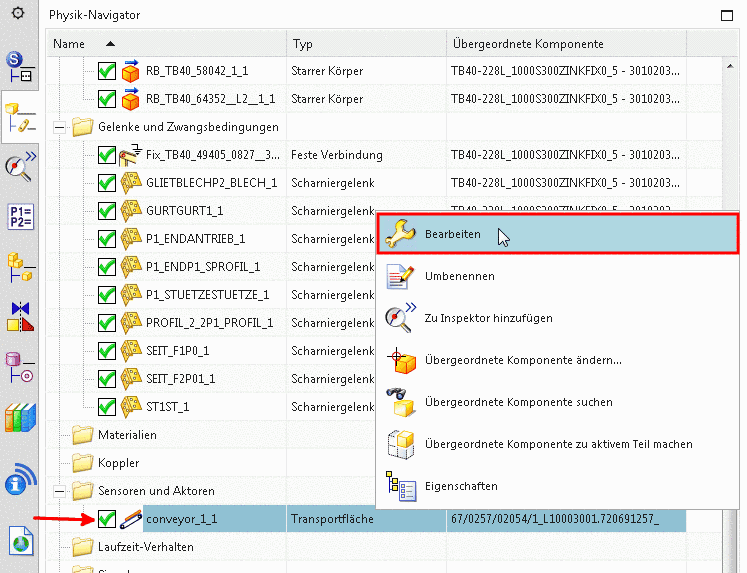The width and height of the screenshot is (747, 573).
Task: Uncheck the RB_TB40_58042_1_1 checkbox
Action: coord(107,71)
